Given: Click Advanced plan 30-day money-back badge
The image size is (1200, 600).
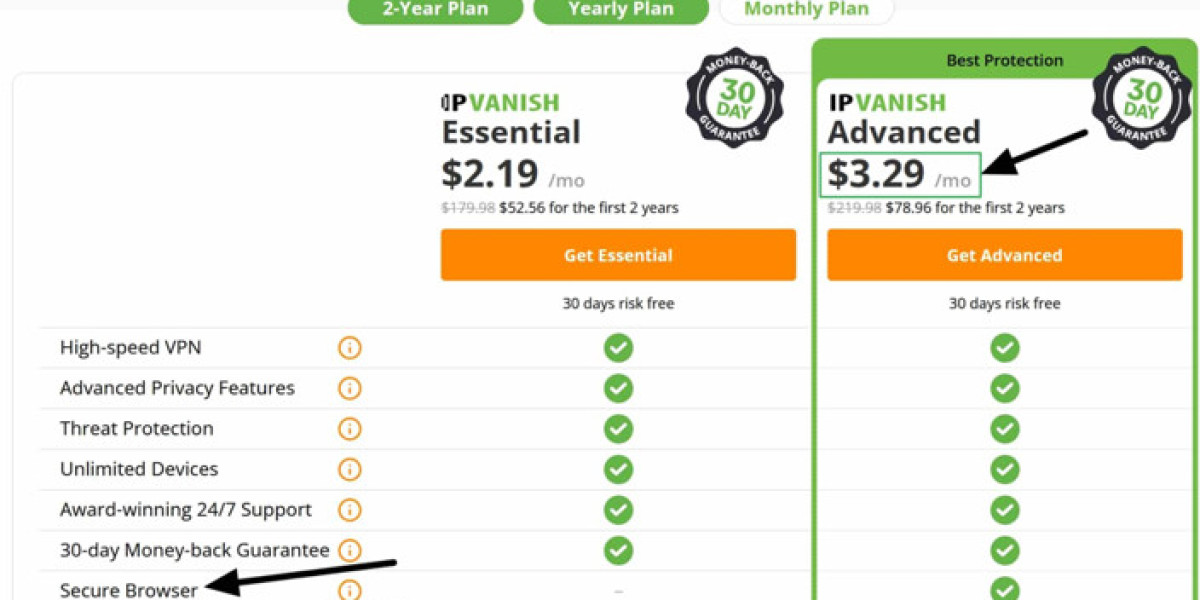Looking at the screenshot, I should coord(1140,97).
